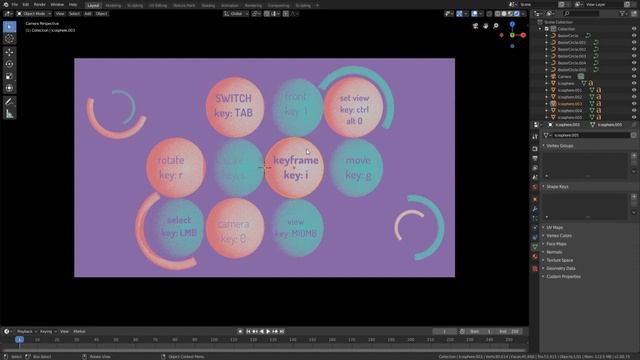Viewport: 640px width, 360px height.
Task: Open the Object properties tab
Action: [535, 199]
